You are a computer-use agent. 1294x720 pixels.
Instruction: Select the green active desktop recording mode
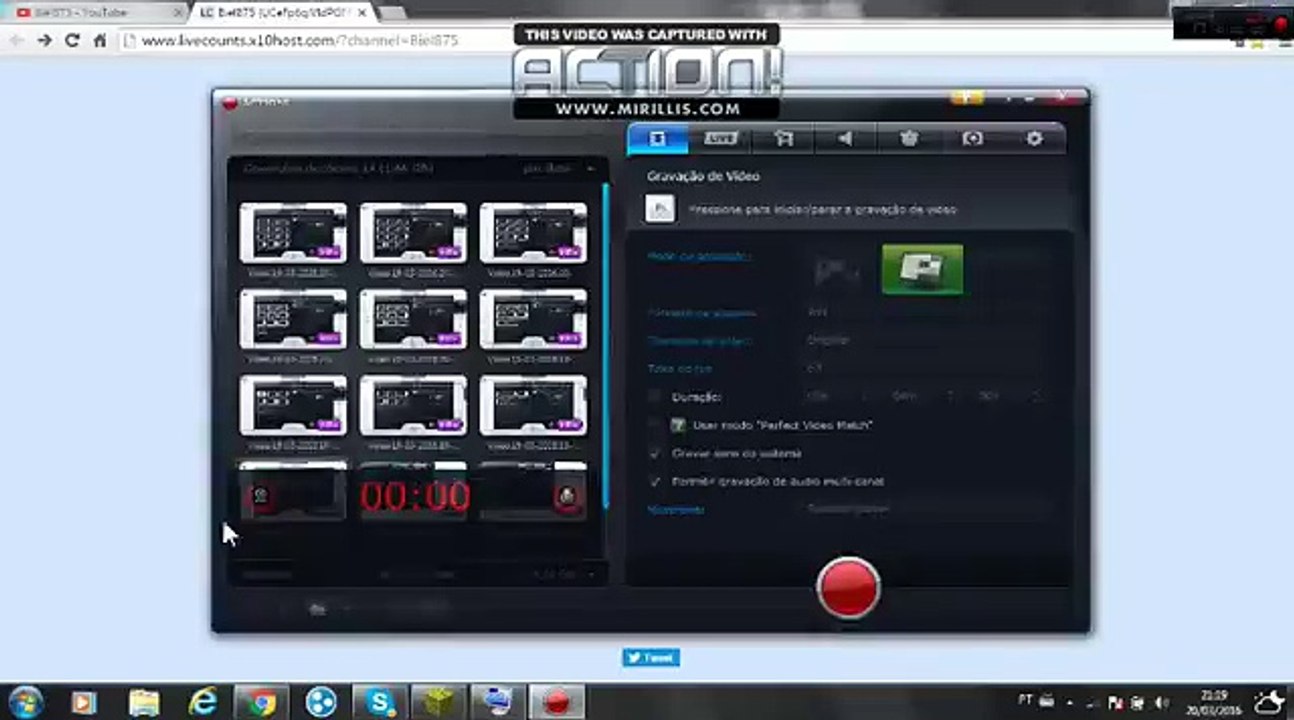click(x=922, y=270)
